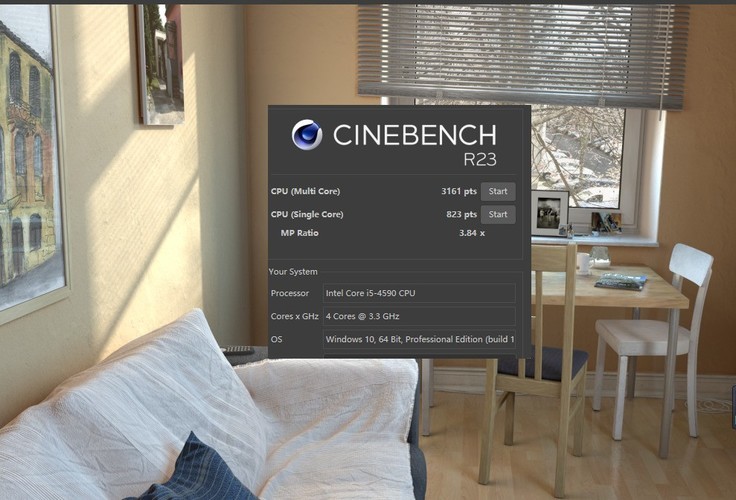Start the CPU Multi Core benchmark
This screenshot has height=500, width=736.
[x=498, y=192]
